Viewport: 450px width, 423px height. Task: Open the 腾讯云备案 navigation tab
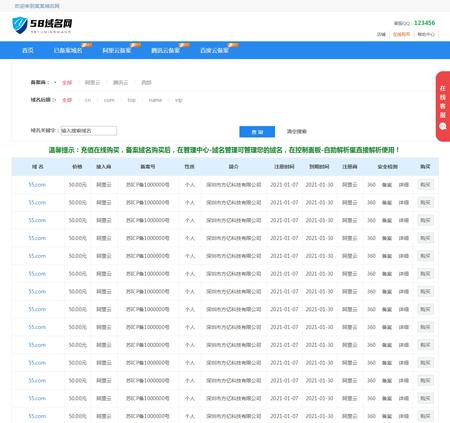coord(165,50)
